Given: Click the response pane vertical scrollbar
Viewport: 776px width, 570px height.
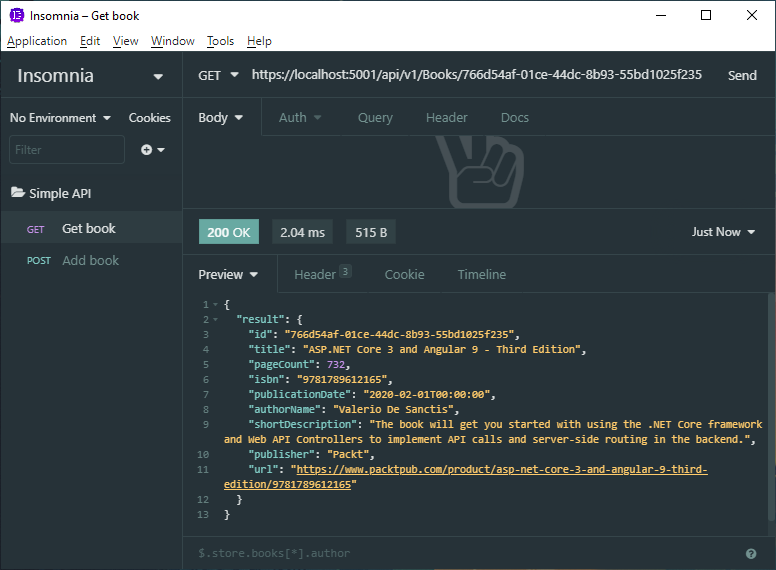Looking at the screenshot, I should [x=771, y=406].
